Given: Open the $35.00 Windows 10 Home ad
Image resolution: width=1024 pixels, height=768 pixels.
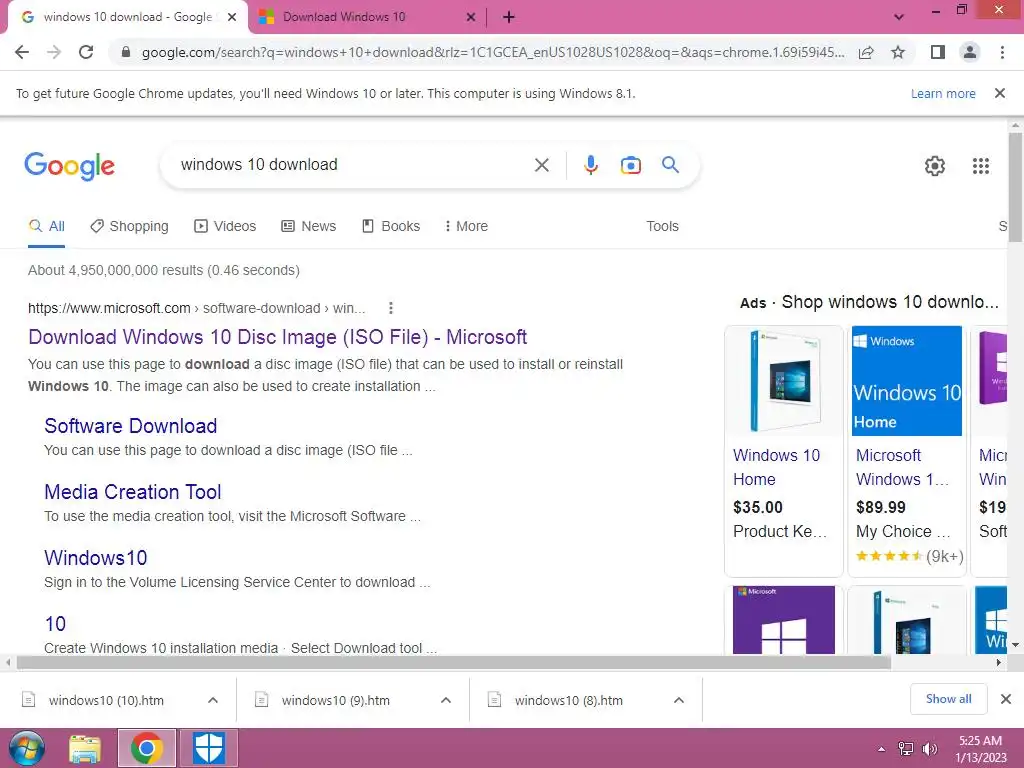Looking at the screenshot, I should pyautogui.click(x=784, y=451).
